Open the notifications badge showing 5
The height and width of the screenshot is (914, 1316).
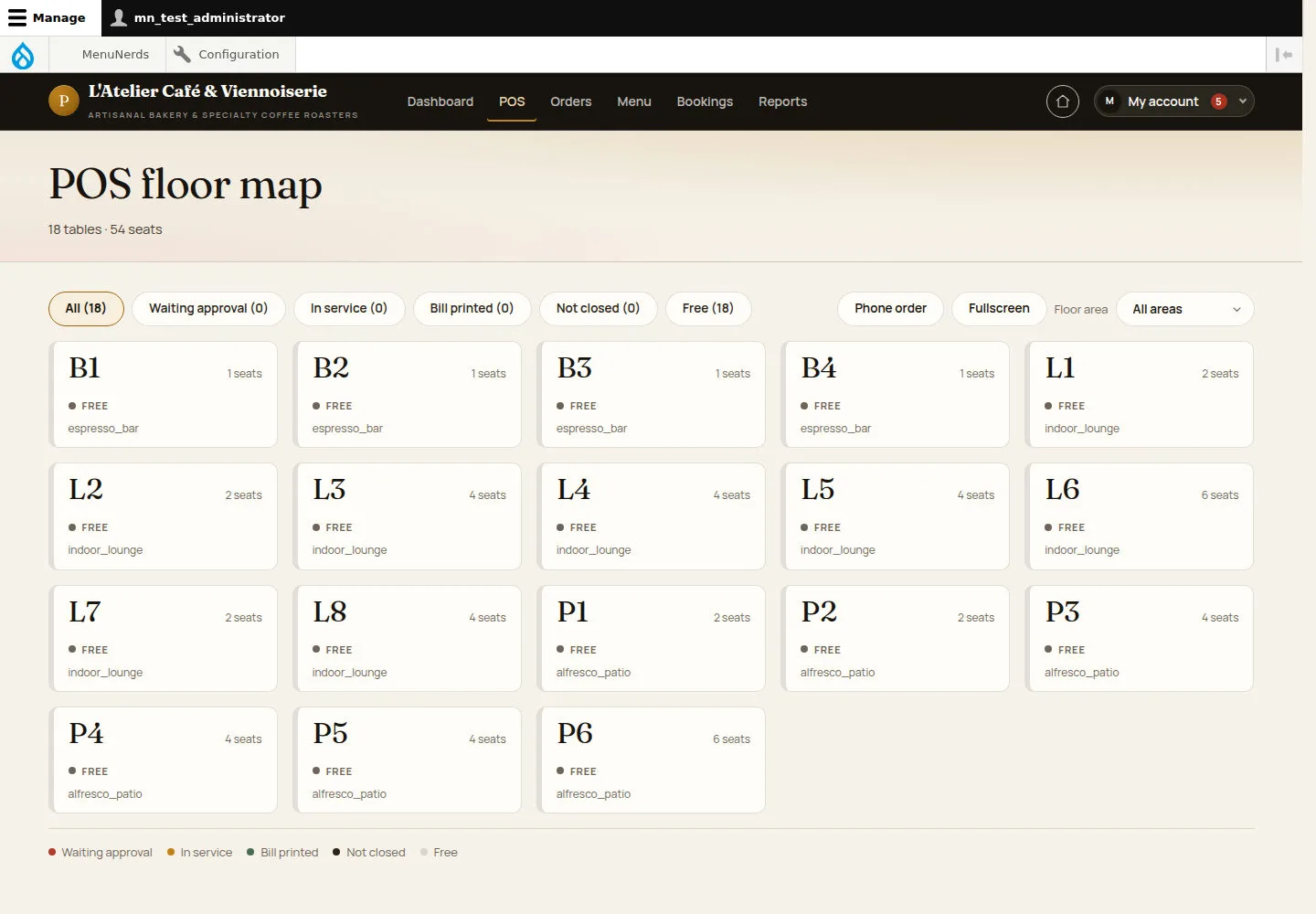click(1218, 101)
